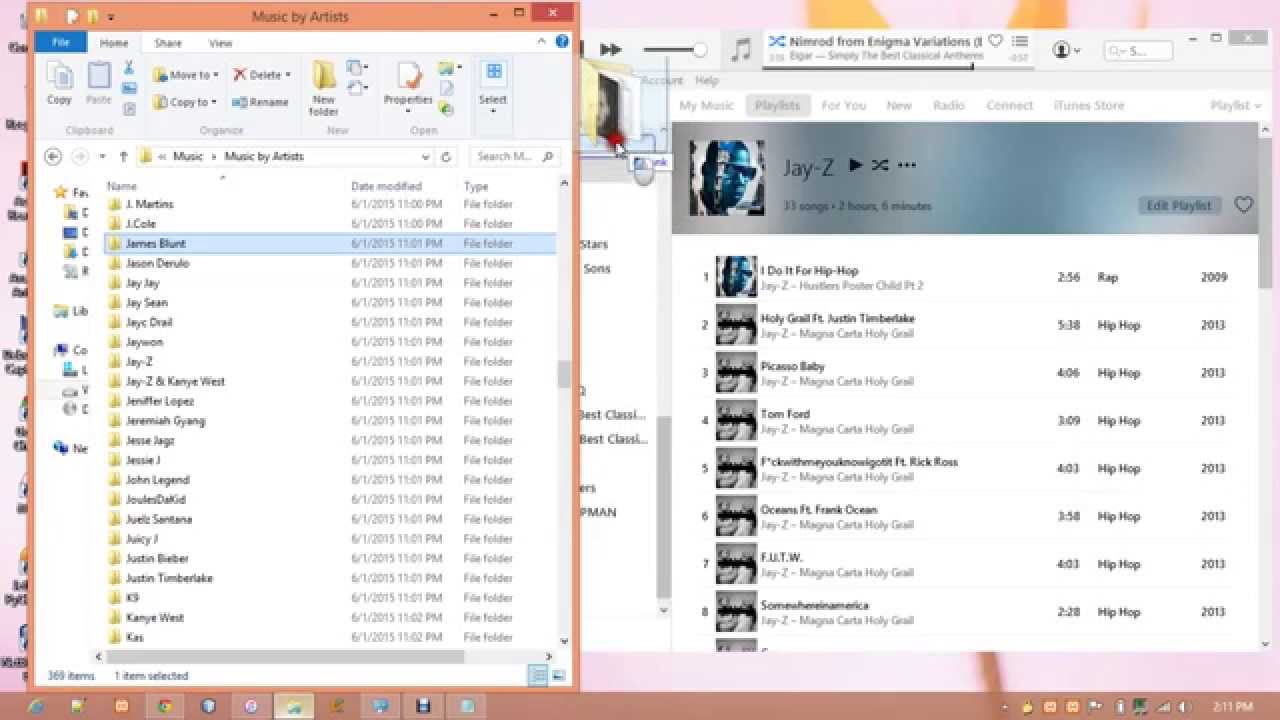1280x720 pixels.
Task: Click the Copy path icon in Clipboard group
Action: click(x=128, y=88)
